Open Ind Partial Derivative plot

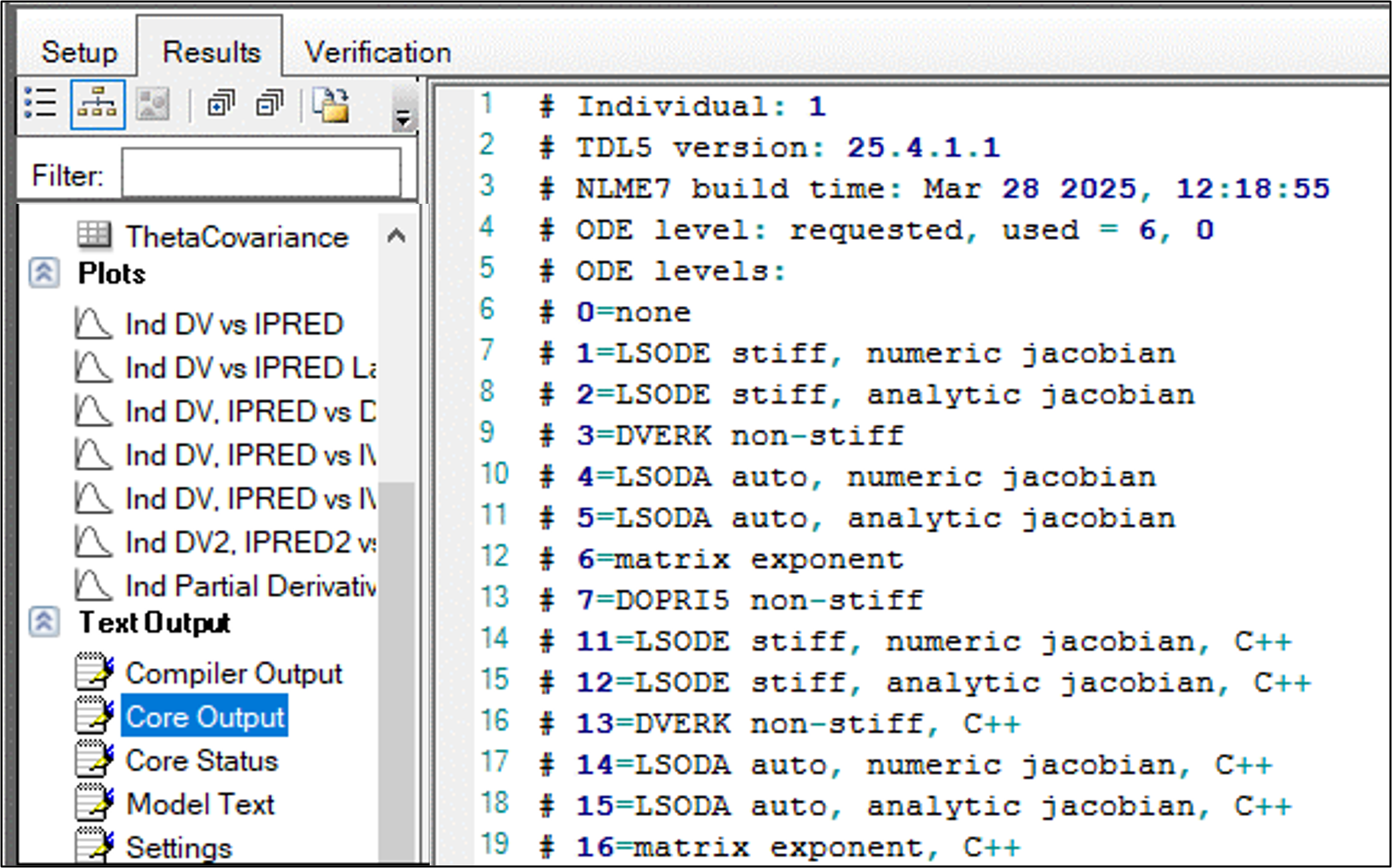tap(251, 586)
